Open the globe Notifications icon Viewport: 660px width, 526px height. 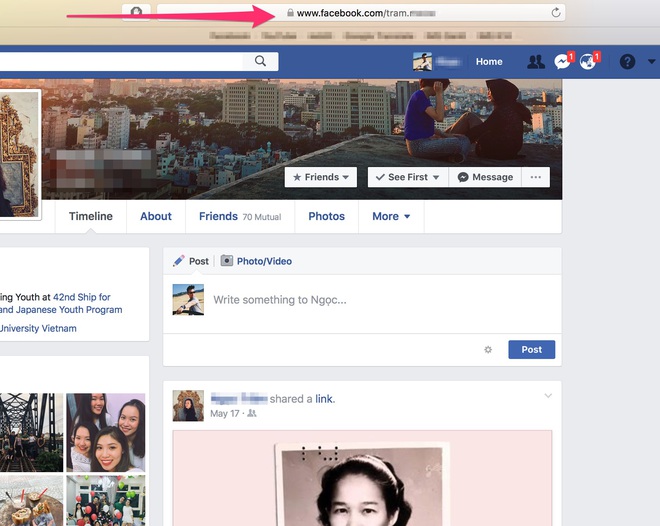[588, 62]
